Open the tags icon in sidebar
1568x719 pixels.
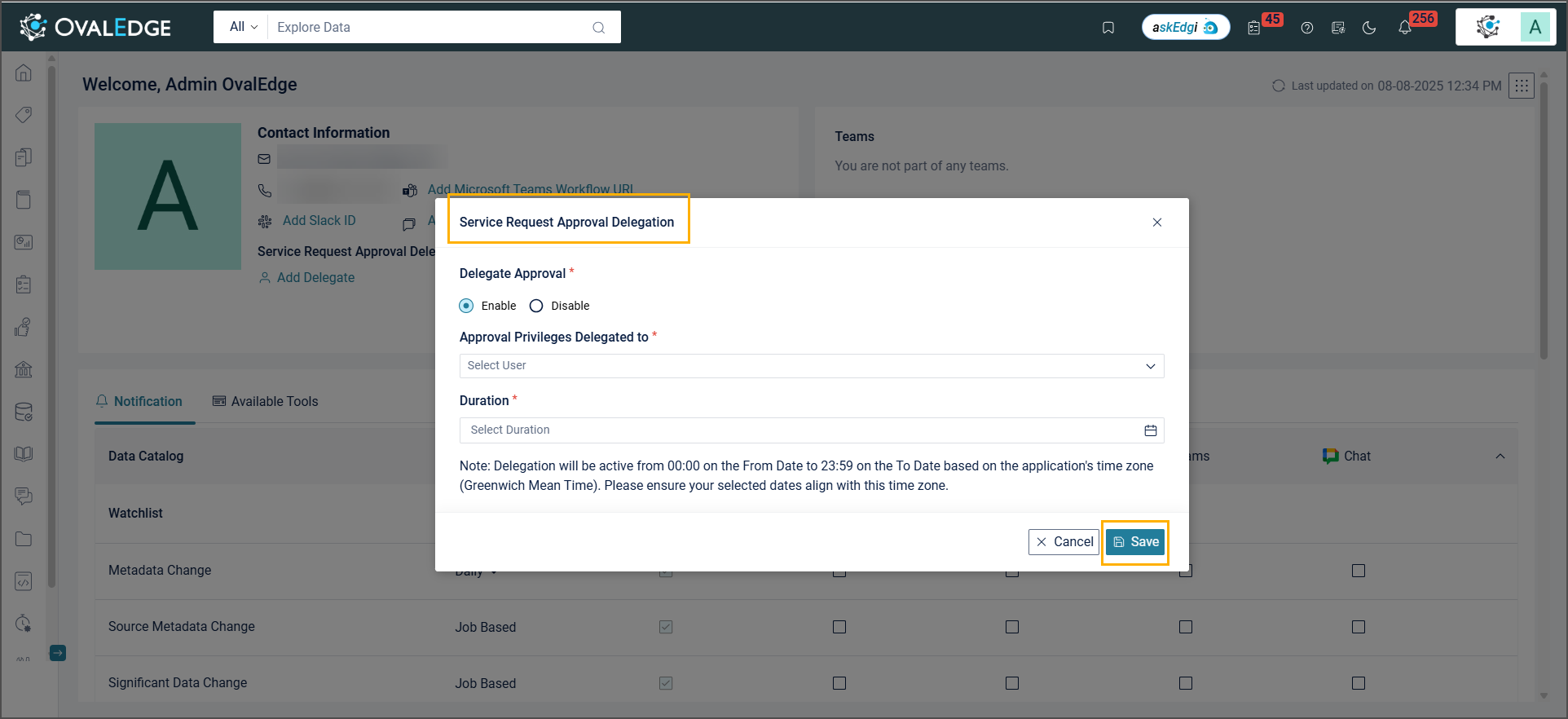tap(24, 115)
